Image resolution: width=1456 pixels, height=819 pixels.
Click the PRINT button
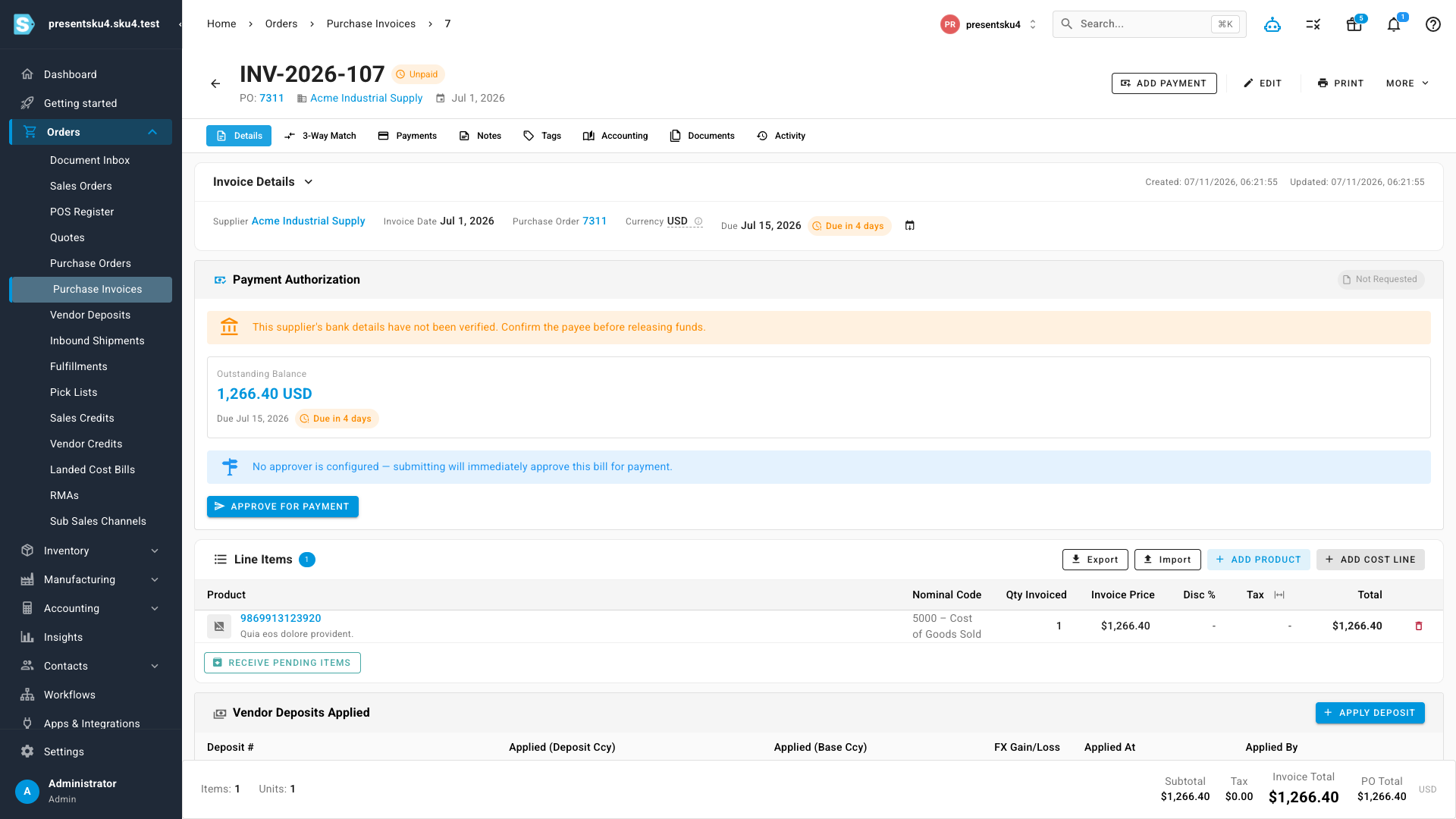pyautogui.click(x=1341, y=83)
